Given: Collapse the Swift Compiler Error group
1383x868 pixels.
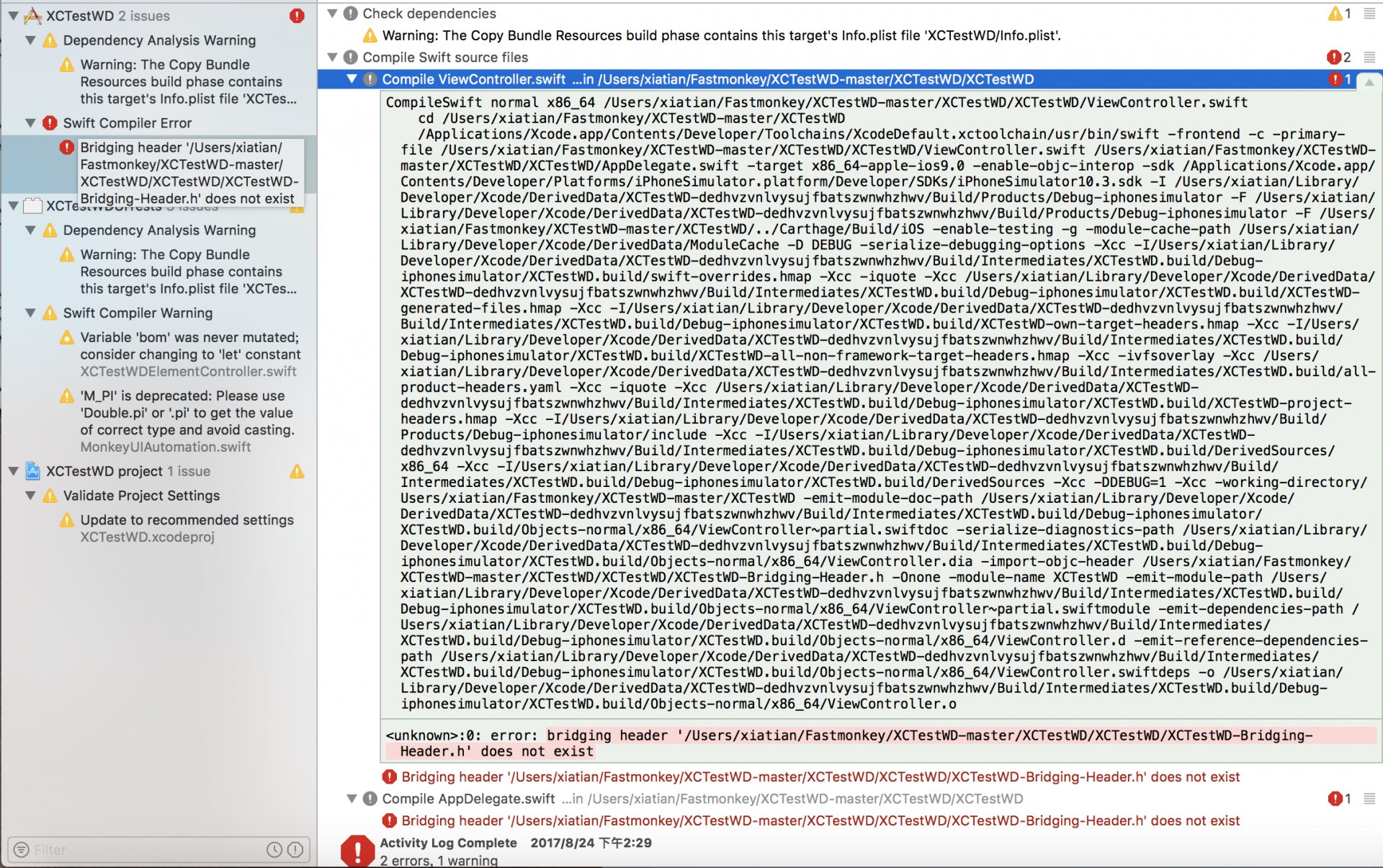Looking at the screenshot, I should pos(30,123).
